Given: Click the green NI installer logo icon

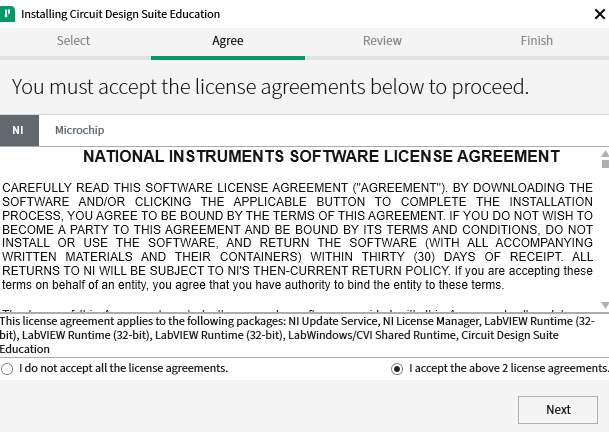Looking at the screenshot, I should click(7, 14).
